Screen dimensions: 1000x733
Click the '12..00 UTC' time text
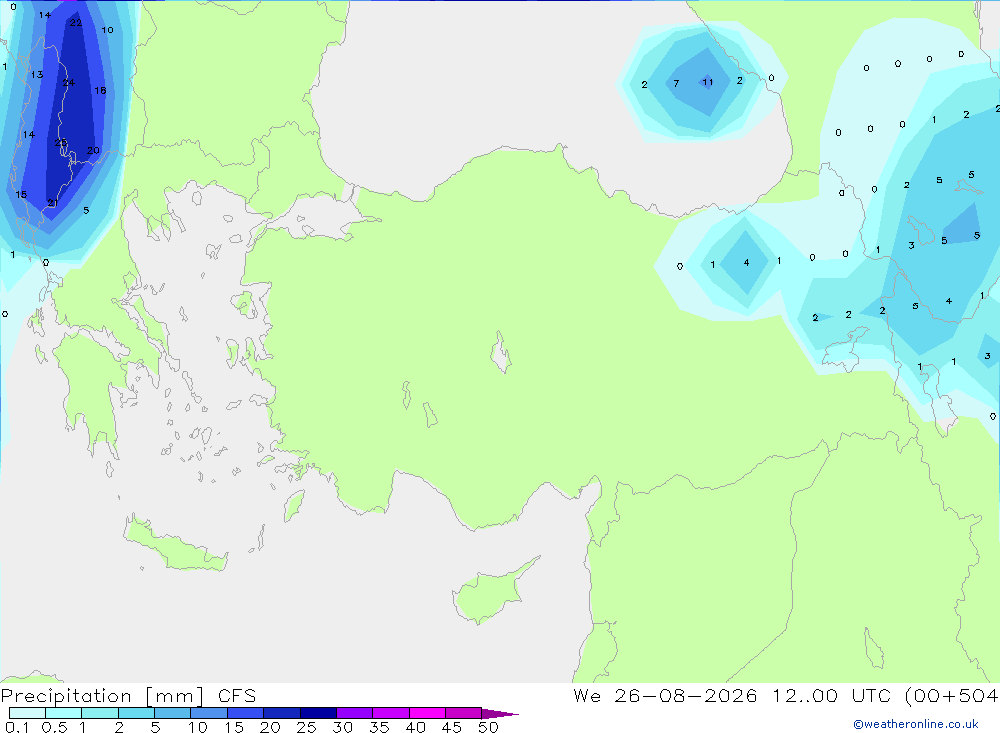pyautogui.click(x=832, y=695)
